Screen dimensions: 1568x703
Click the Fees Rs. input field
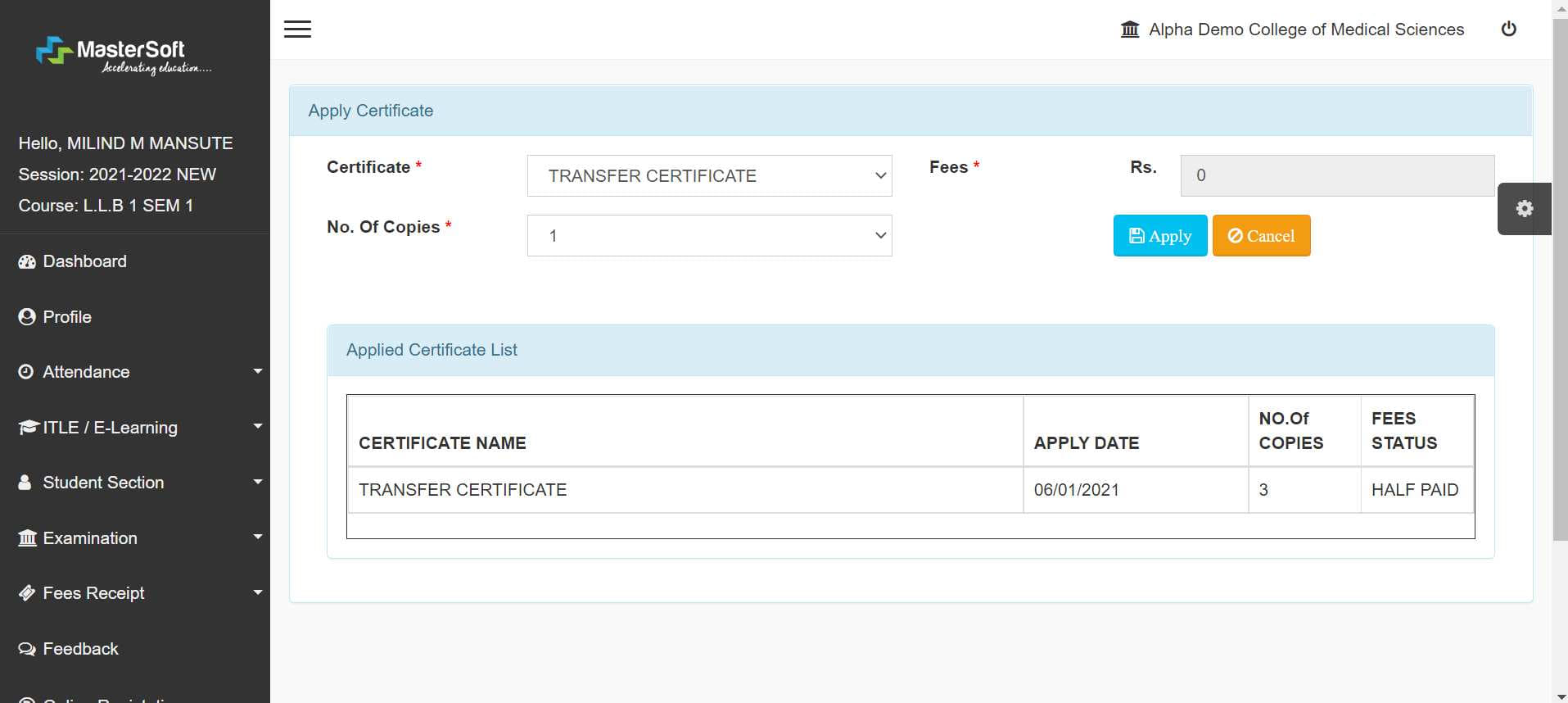(x=1336, y=175)
